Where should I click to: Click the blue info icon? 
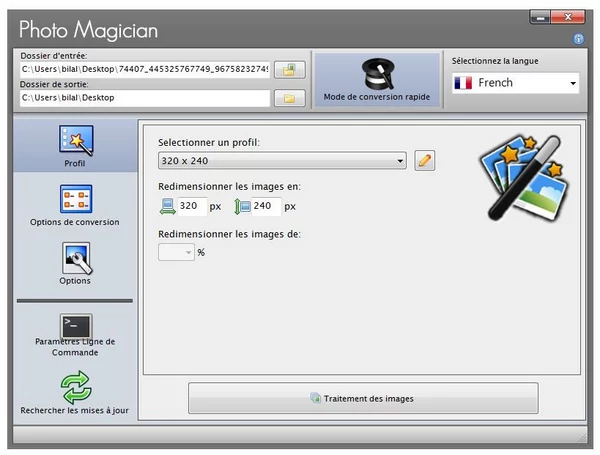coord(578,39)
